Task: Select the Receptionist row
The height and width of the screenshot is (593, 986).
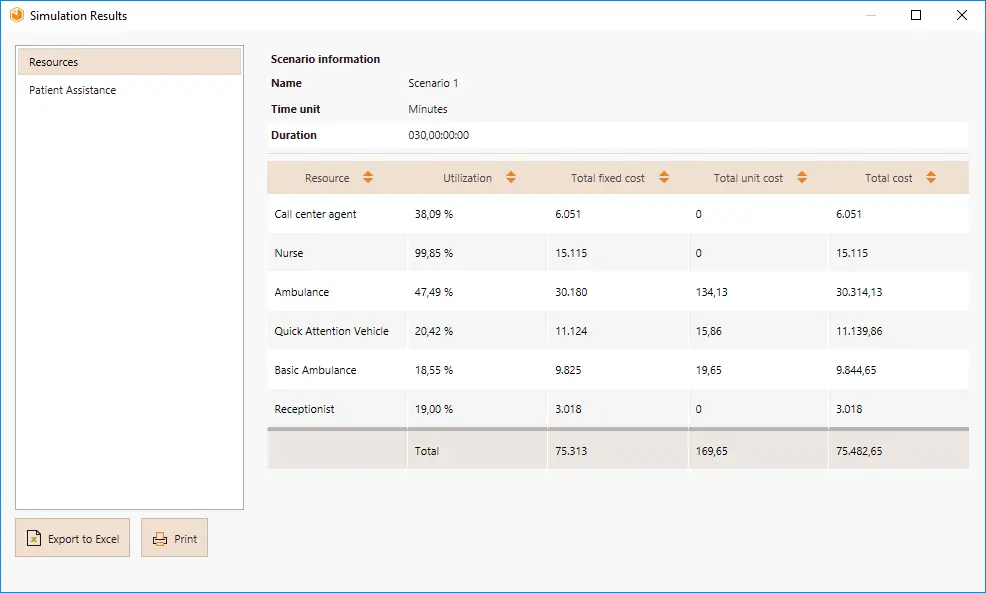Action: coord(618,409)
